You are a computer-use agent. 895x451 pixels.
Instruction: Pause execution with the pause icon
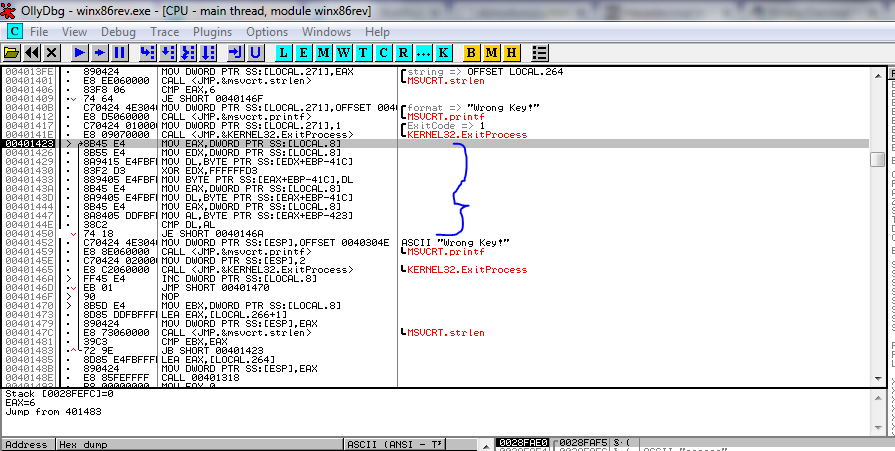120,53
